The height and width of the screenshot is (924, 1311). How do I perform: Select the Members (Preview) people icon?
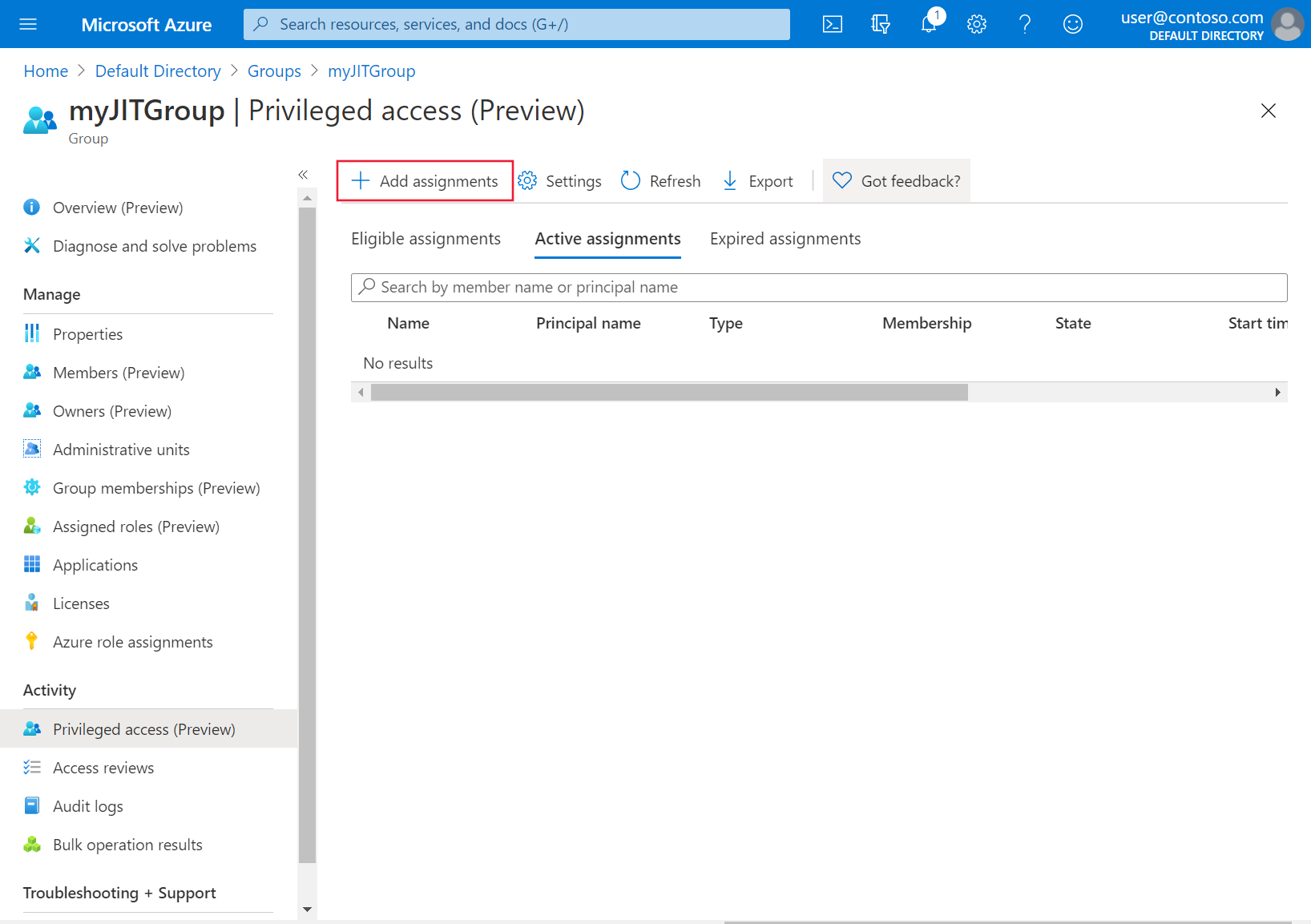pyautogui.click(x=32, y=372)
